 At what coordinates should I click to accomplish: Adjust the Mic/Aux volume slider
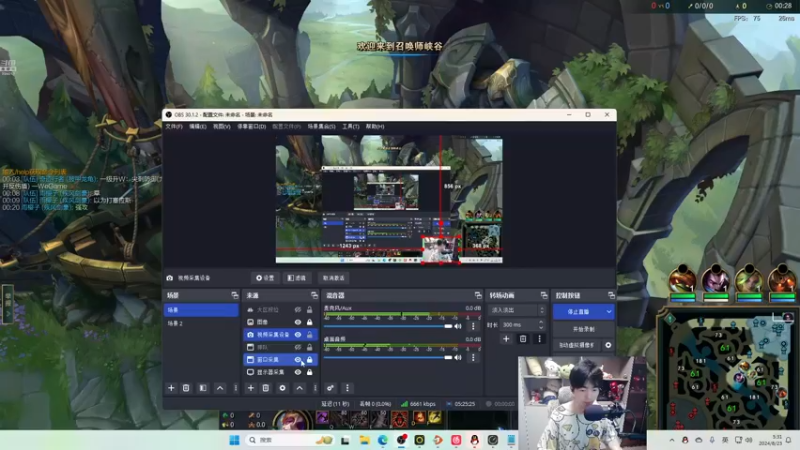(388, 326)
